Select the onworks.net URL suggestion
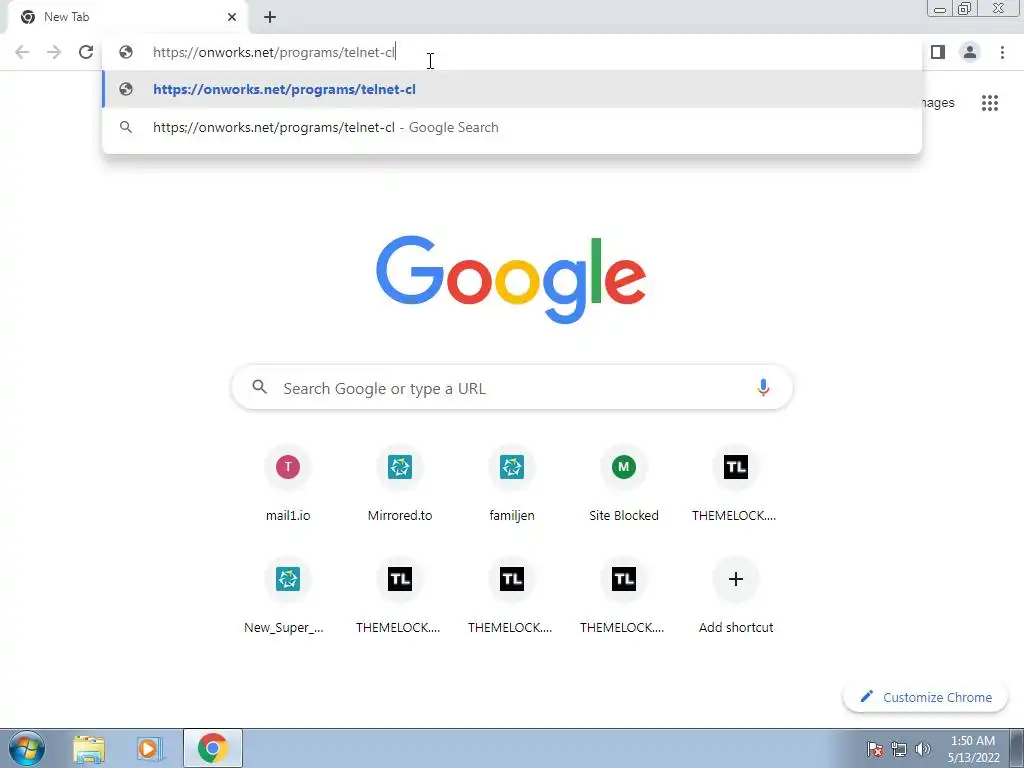 coord(512,89)
